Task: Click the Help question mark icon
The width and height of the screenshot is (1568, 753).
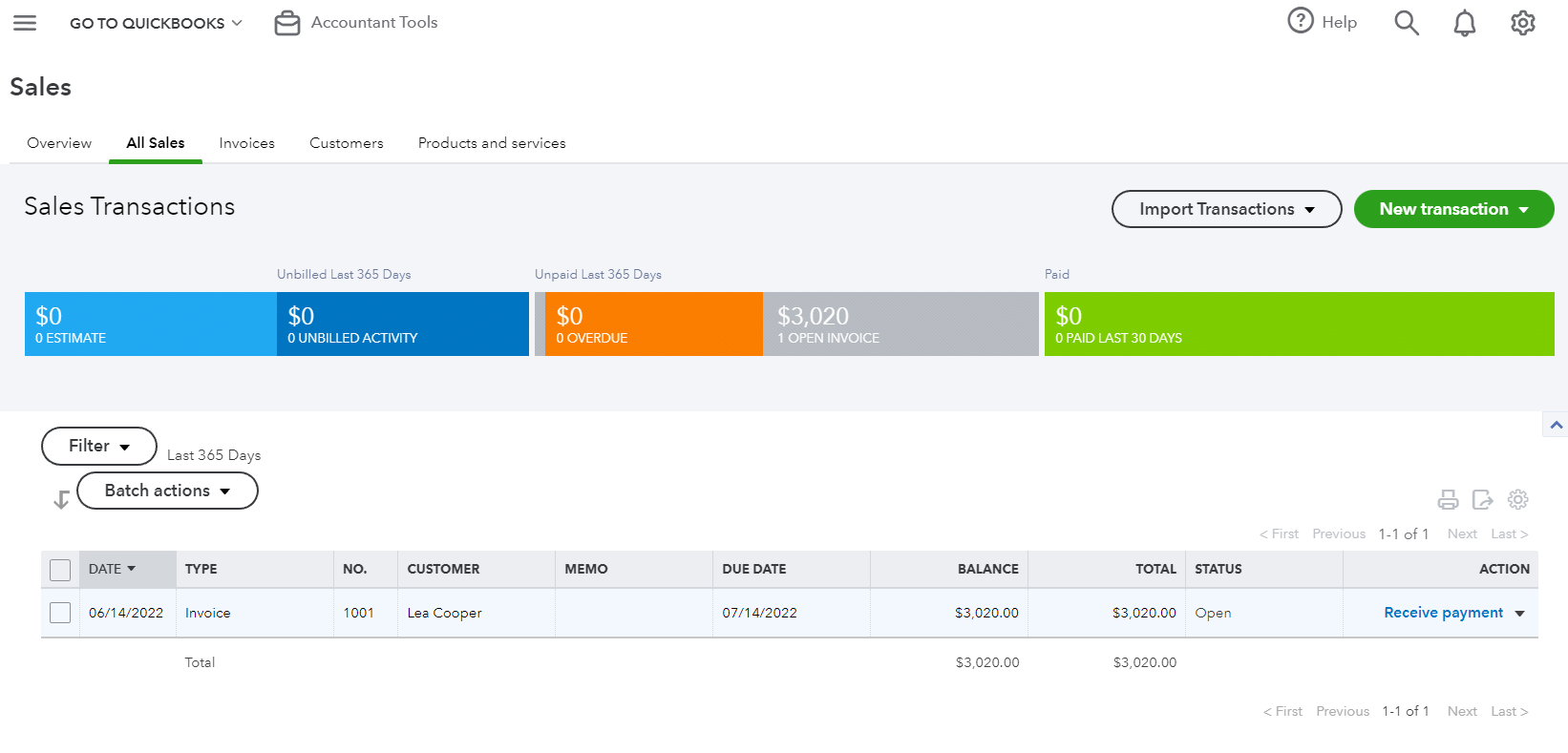Action: click(x=1301, y=21)
